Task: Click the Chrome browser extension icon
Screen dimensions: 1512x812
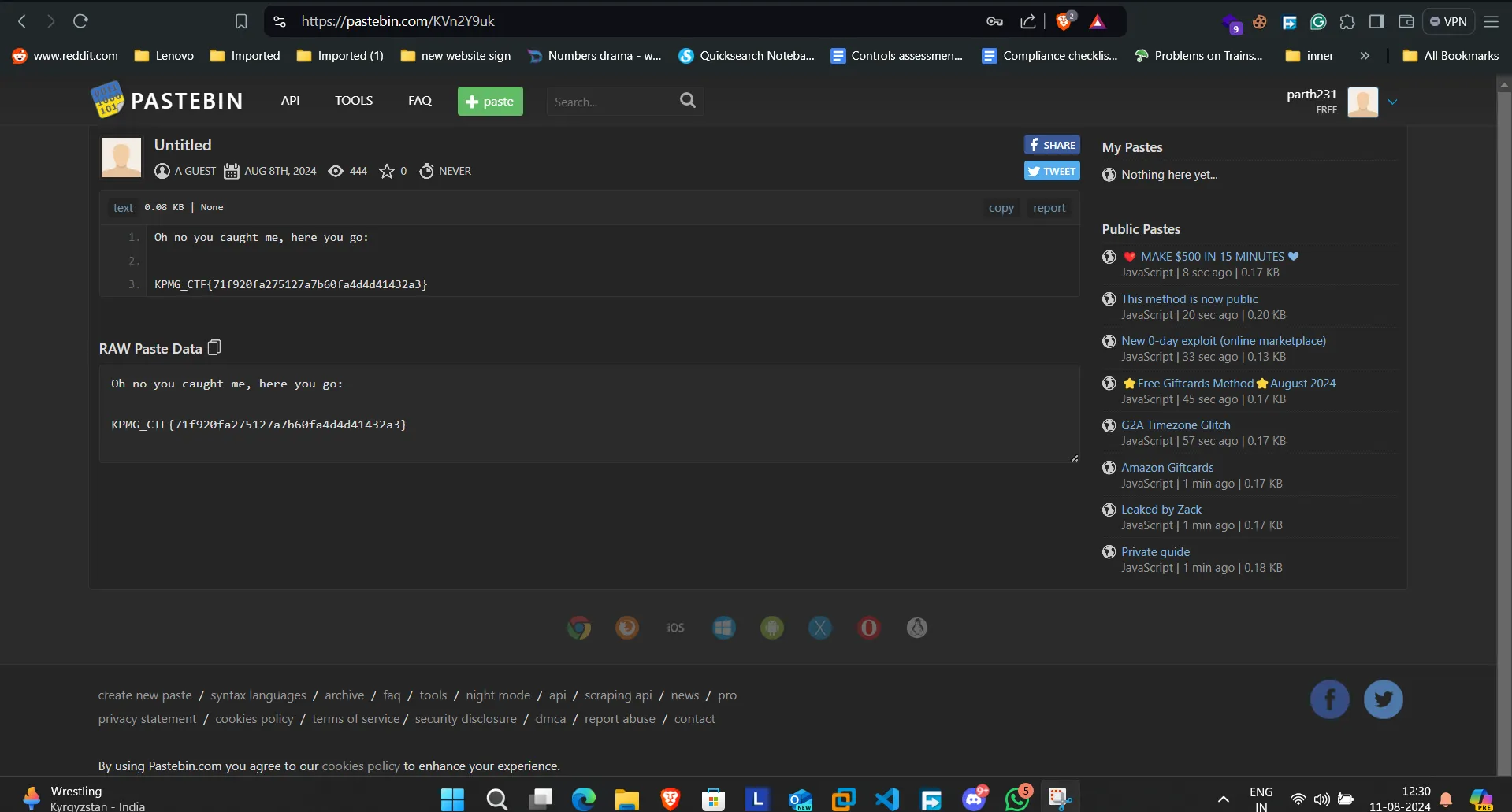Action: tap(579, 628)
